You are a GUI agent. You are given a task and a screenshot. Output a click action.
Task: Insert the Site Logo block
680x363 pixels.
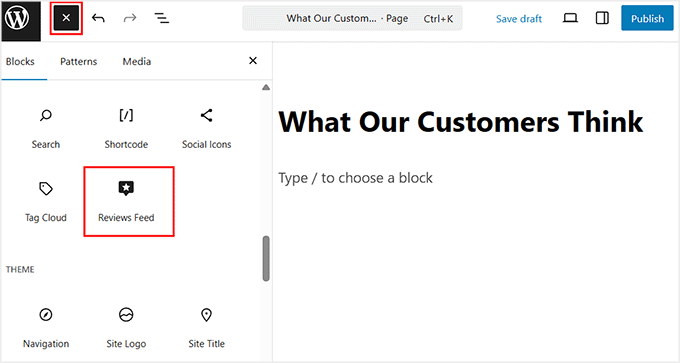126,328
